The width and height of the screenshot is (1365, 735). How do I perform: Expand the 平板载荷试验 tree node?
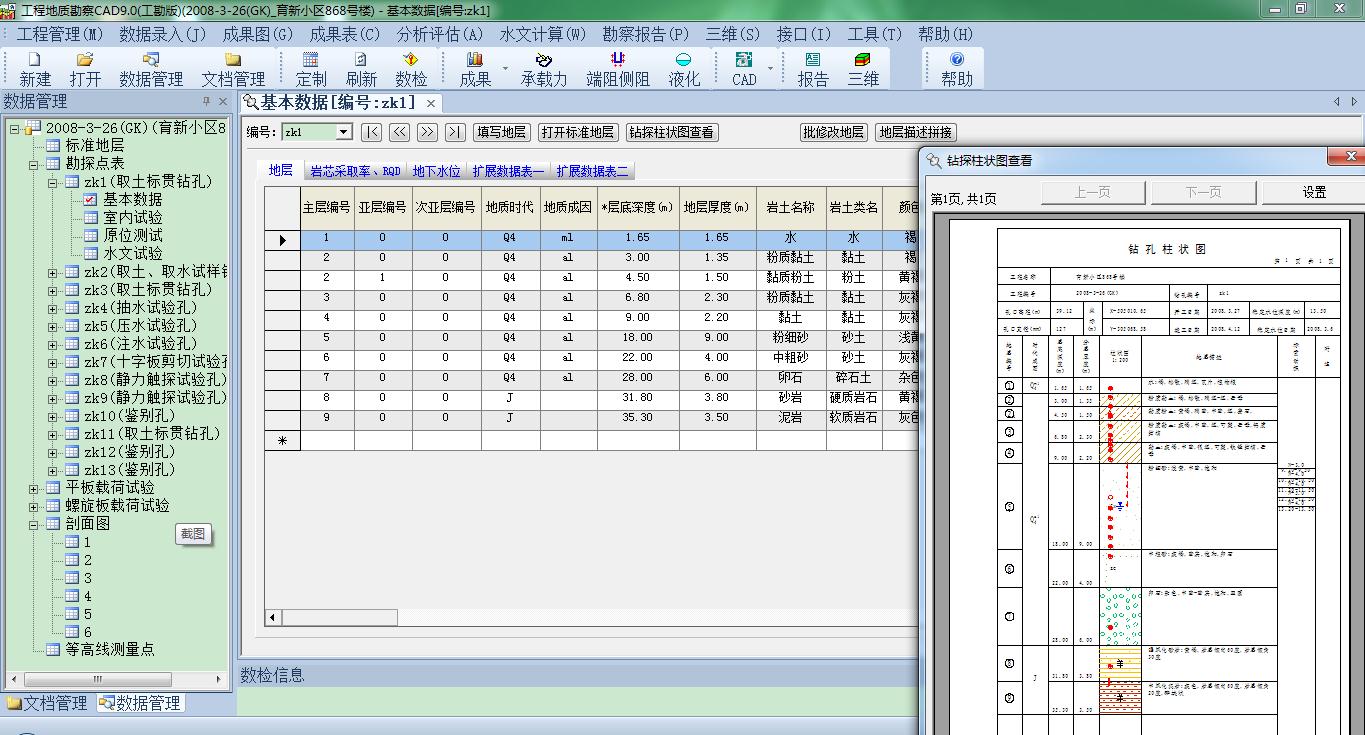(x=34, y=488)
